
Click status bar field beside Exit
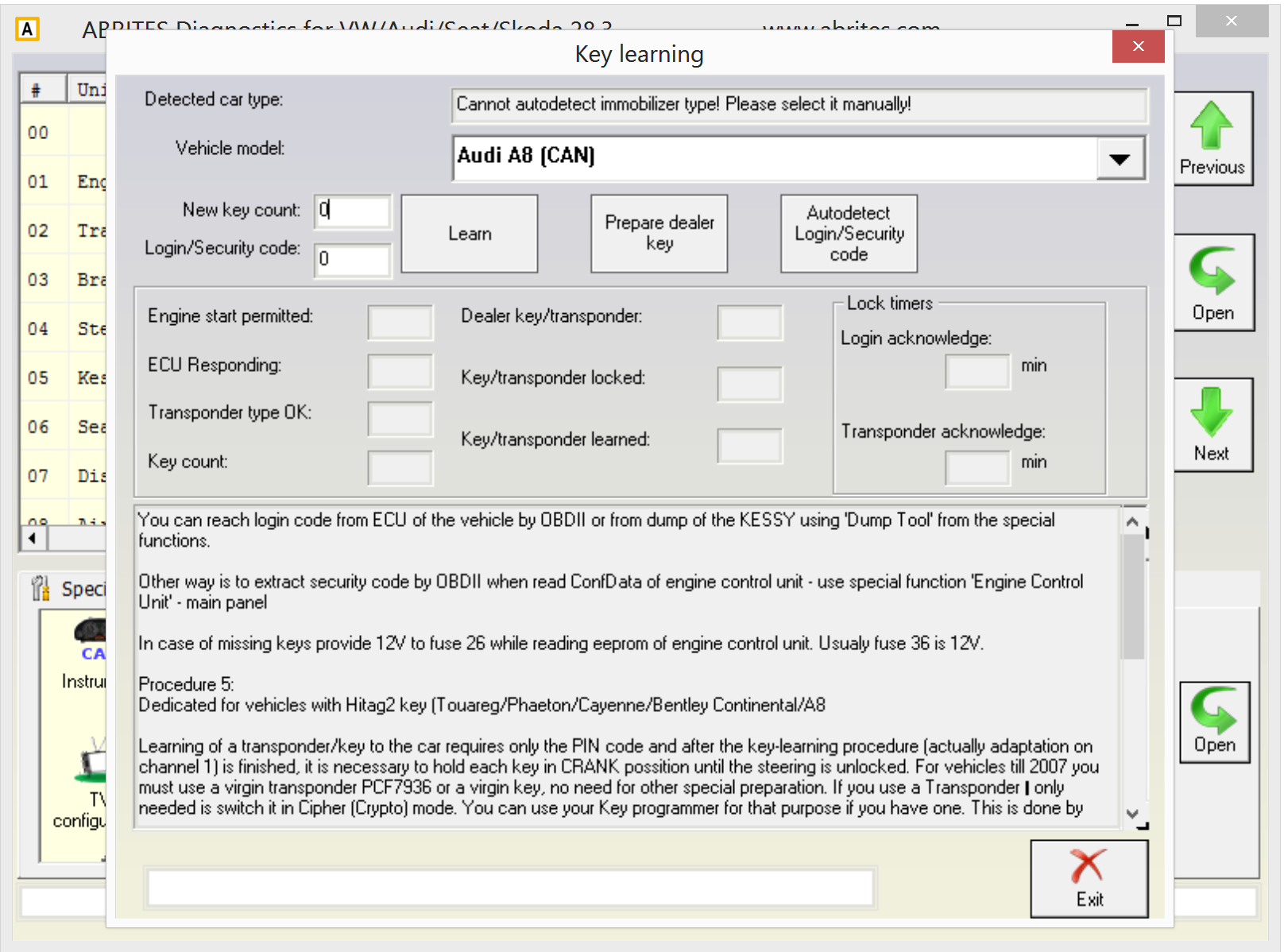pos(510,888)
